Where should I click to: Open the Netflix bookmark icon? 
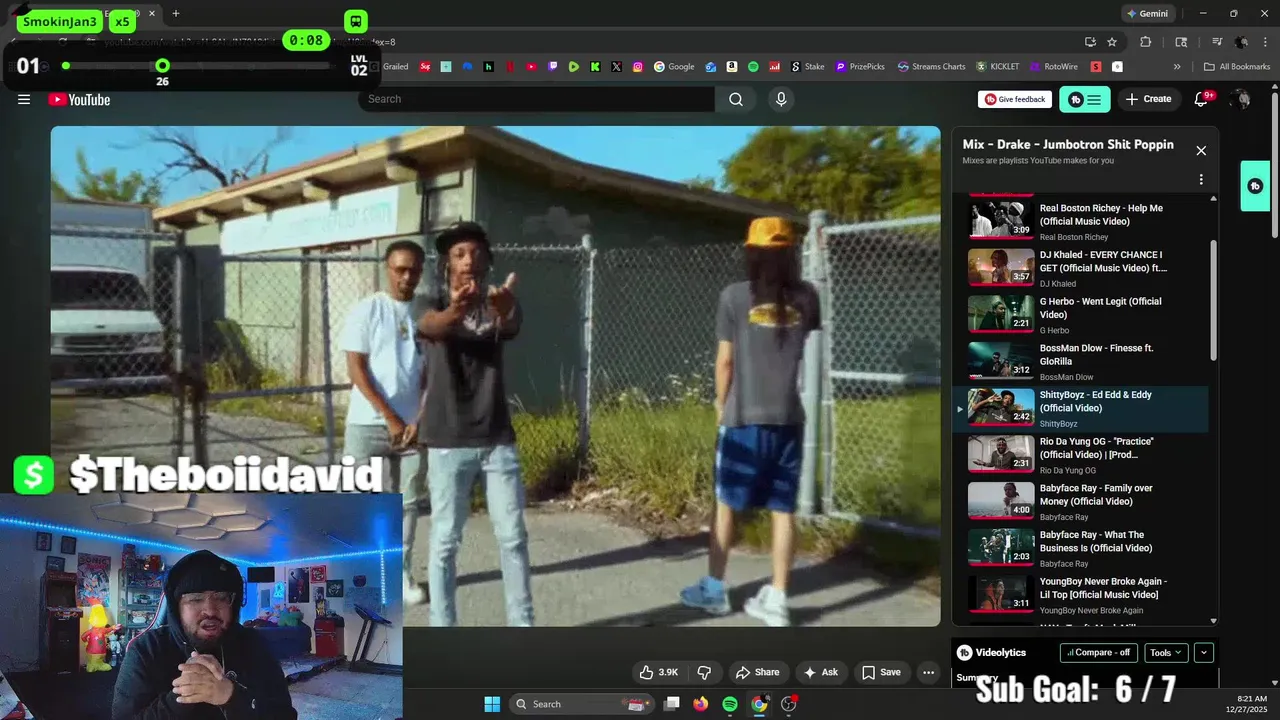point(510,67)
